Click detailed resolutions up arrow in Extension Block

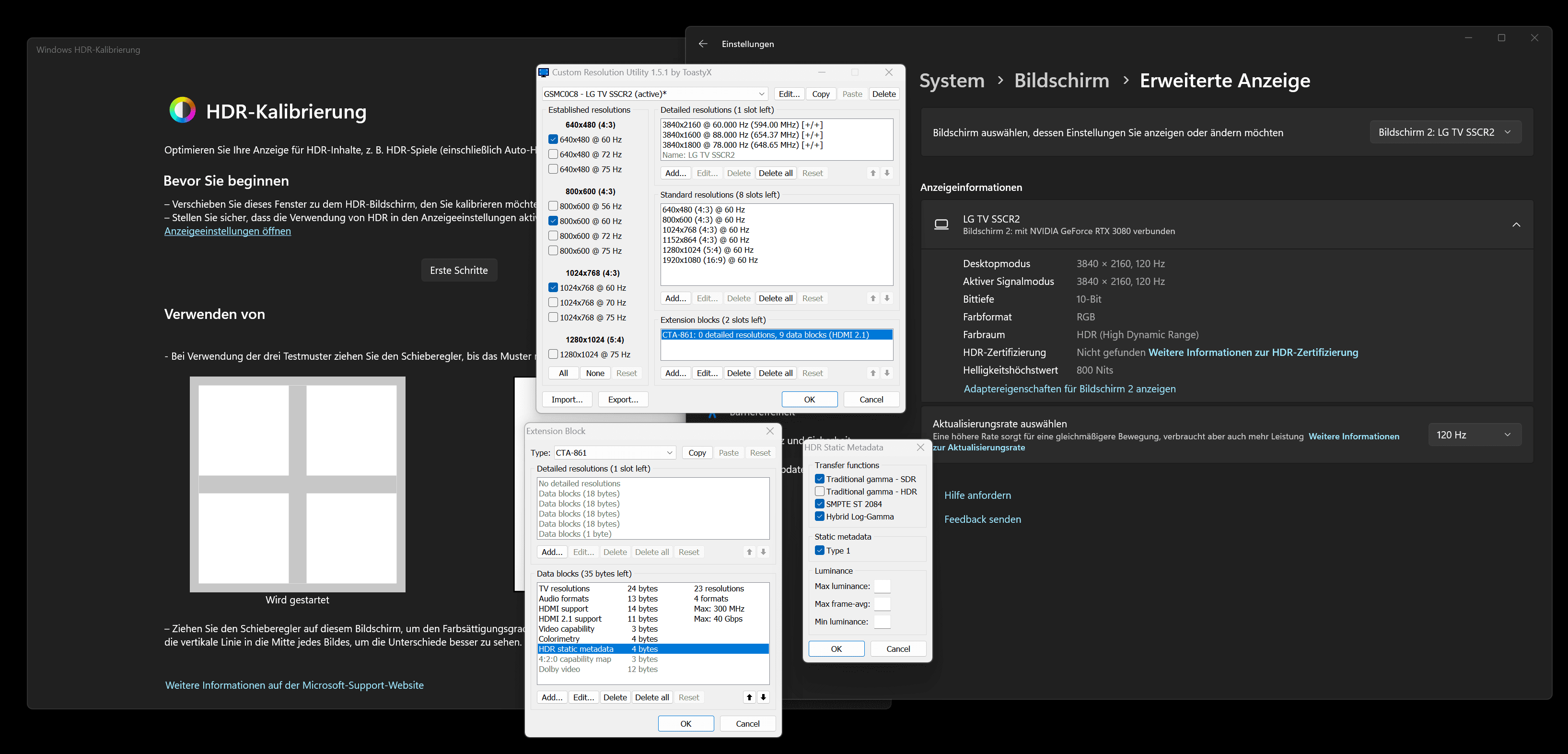[x=749, y=552]
